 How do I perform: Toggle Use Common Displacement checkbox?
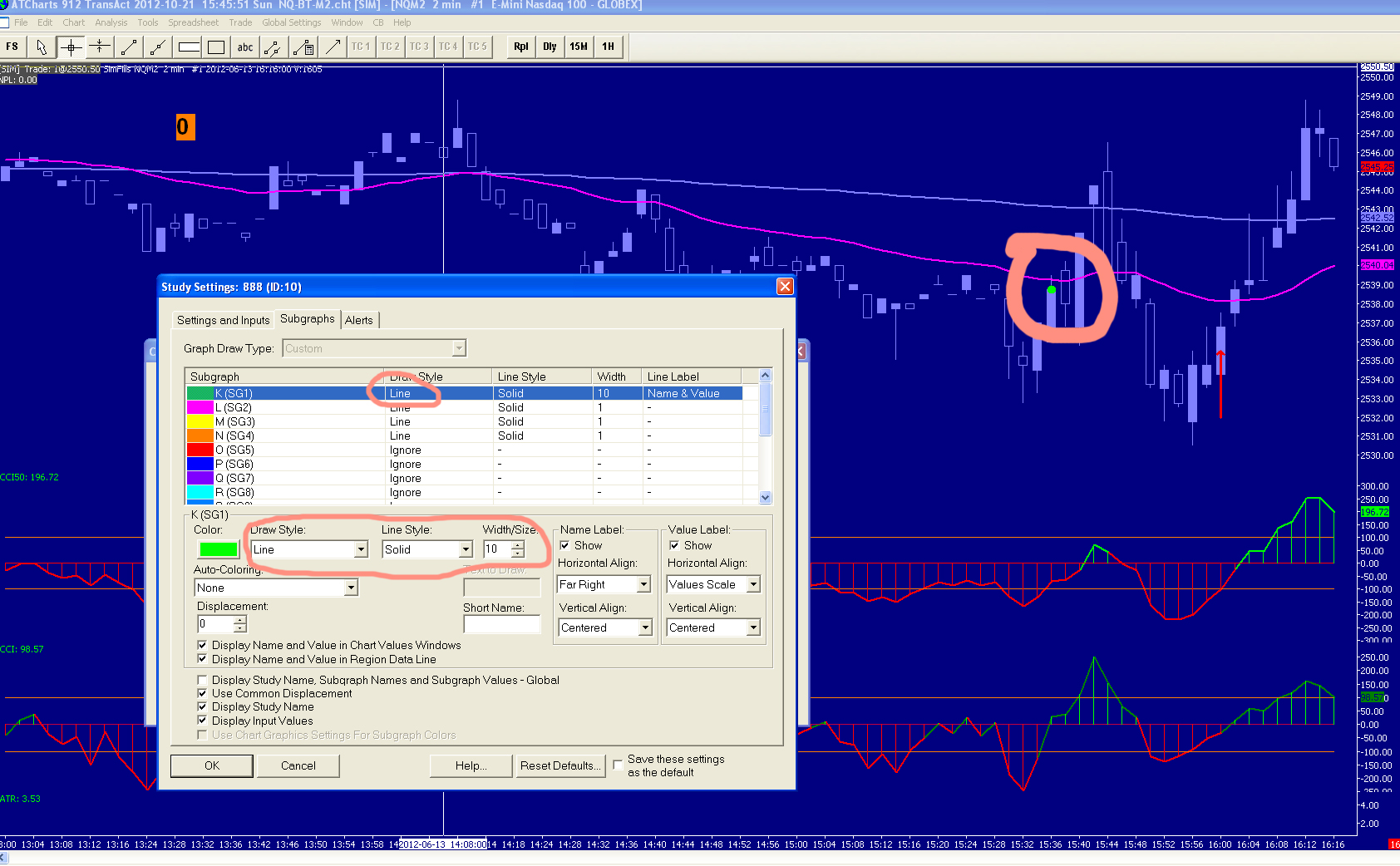coord(202,693)
